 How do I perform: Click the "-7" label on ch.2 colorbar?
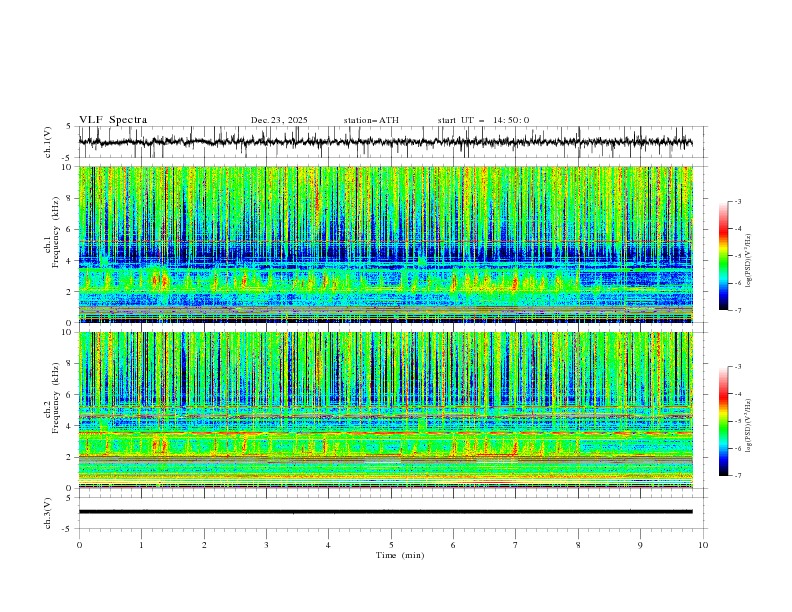click(x=739, y=476)
